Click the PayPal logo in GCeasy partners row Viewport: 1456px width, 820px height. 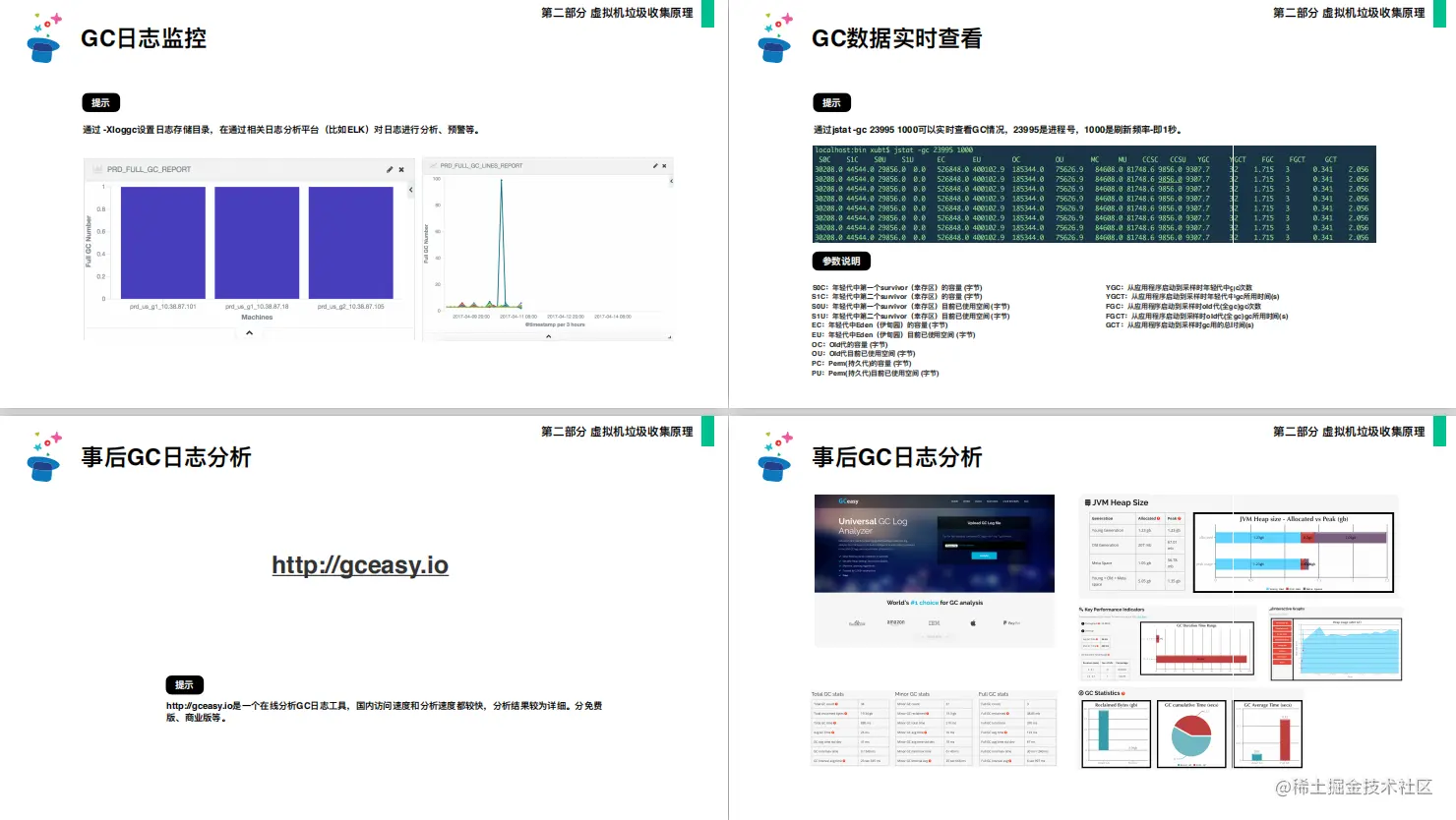[1012, 622]
